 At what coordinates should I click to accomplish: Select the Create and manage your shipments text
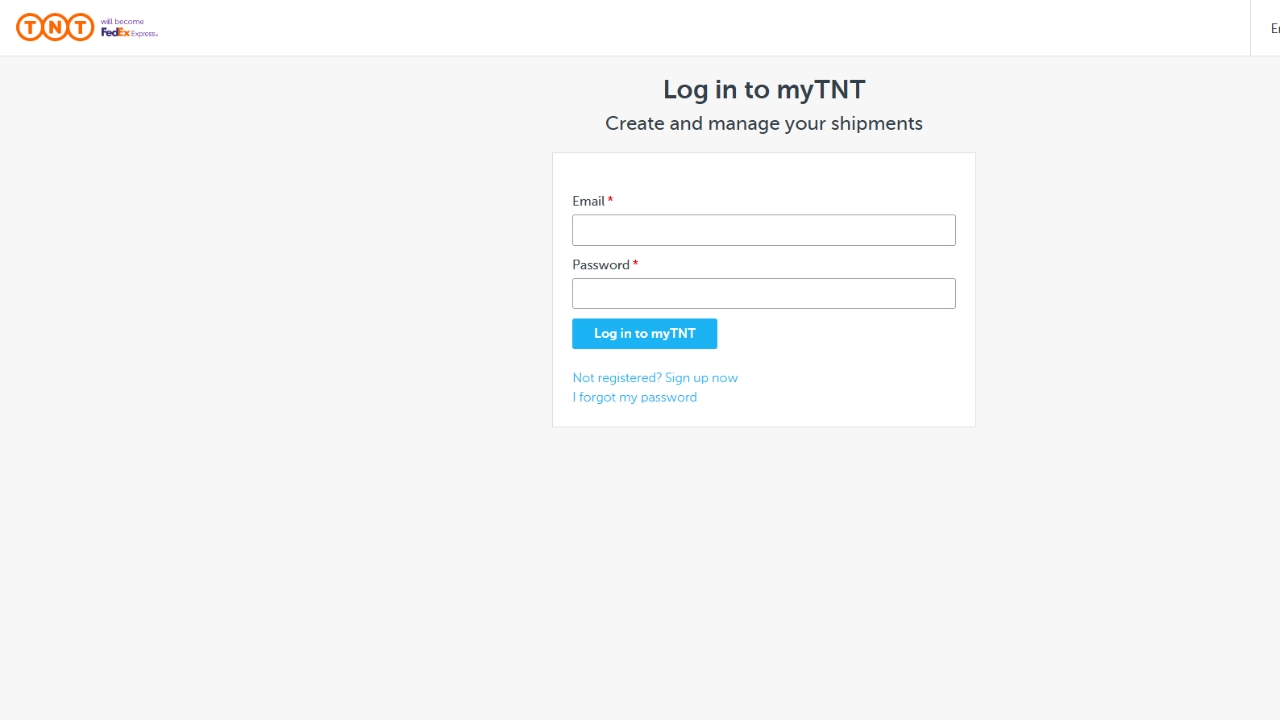coord(764,124)
